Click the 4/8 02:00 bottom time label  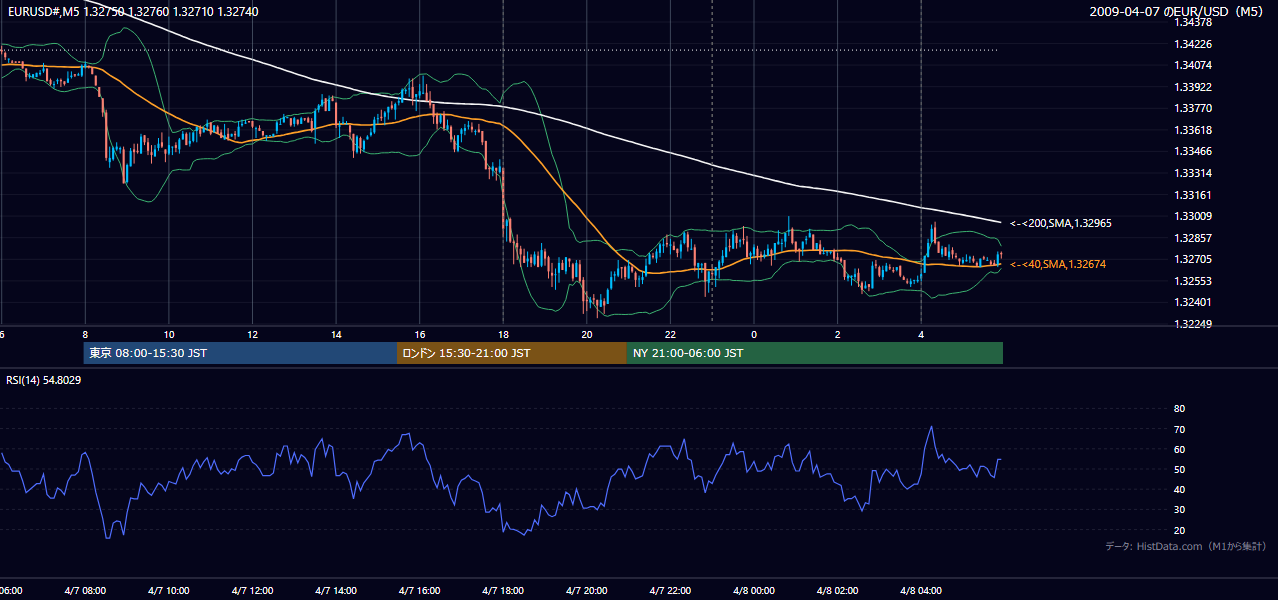837,591
